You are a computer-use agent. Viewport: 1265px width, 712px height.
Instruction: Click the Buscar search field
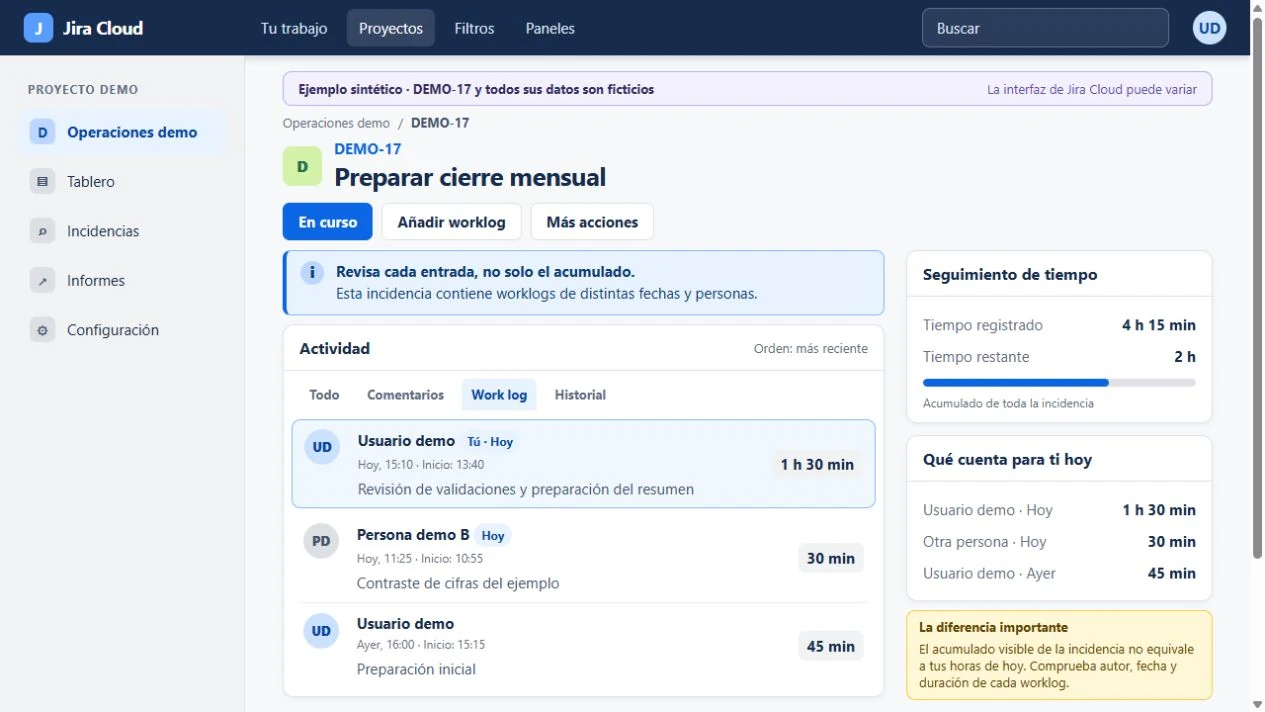1045,28
